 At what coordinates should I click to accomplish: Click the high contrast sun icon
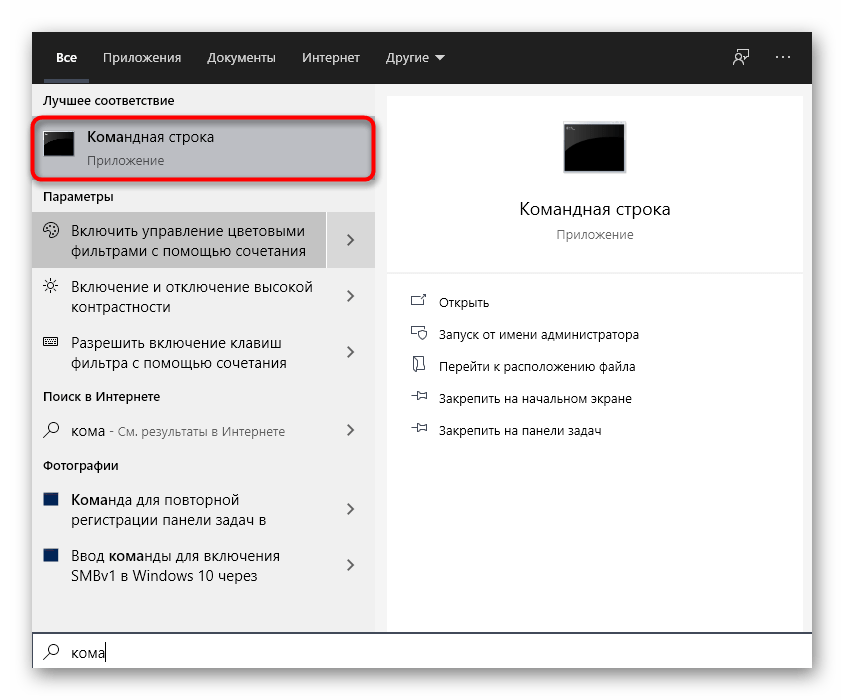pyautogui.click(x=51, y=287)
